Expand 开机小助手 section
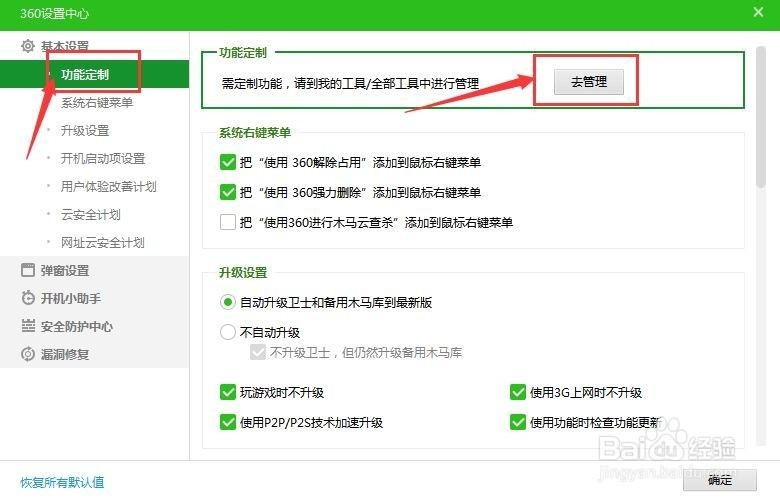The height and width of the screenshot is (500, 780). [x=71, y=299]
